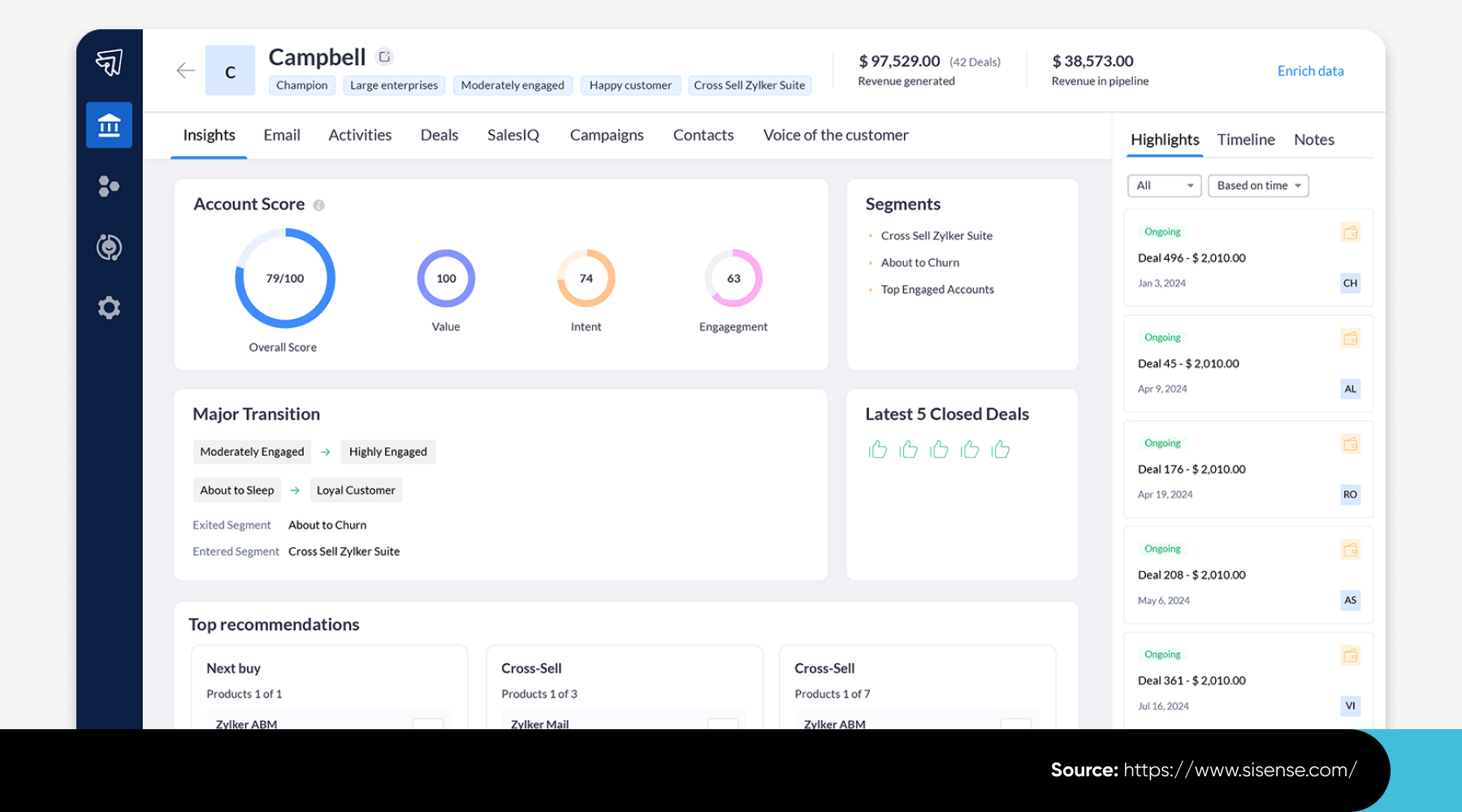Screen dimensions: 1462x812
Task: Select the Champion tag below Campbell
Action: tap(301, 84)
